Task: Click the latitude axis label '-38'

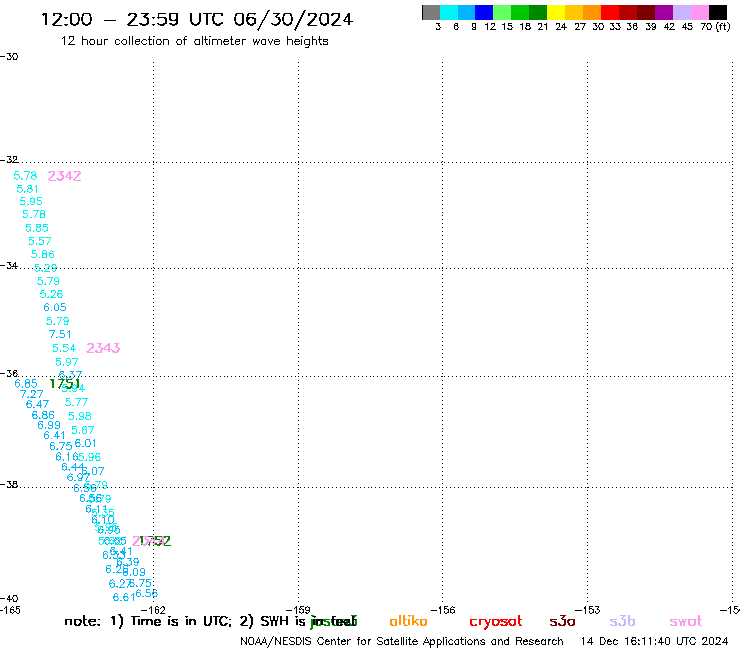Action: (x=9, y=485)
